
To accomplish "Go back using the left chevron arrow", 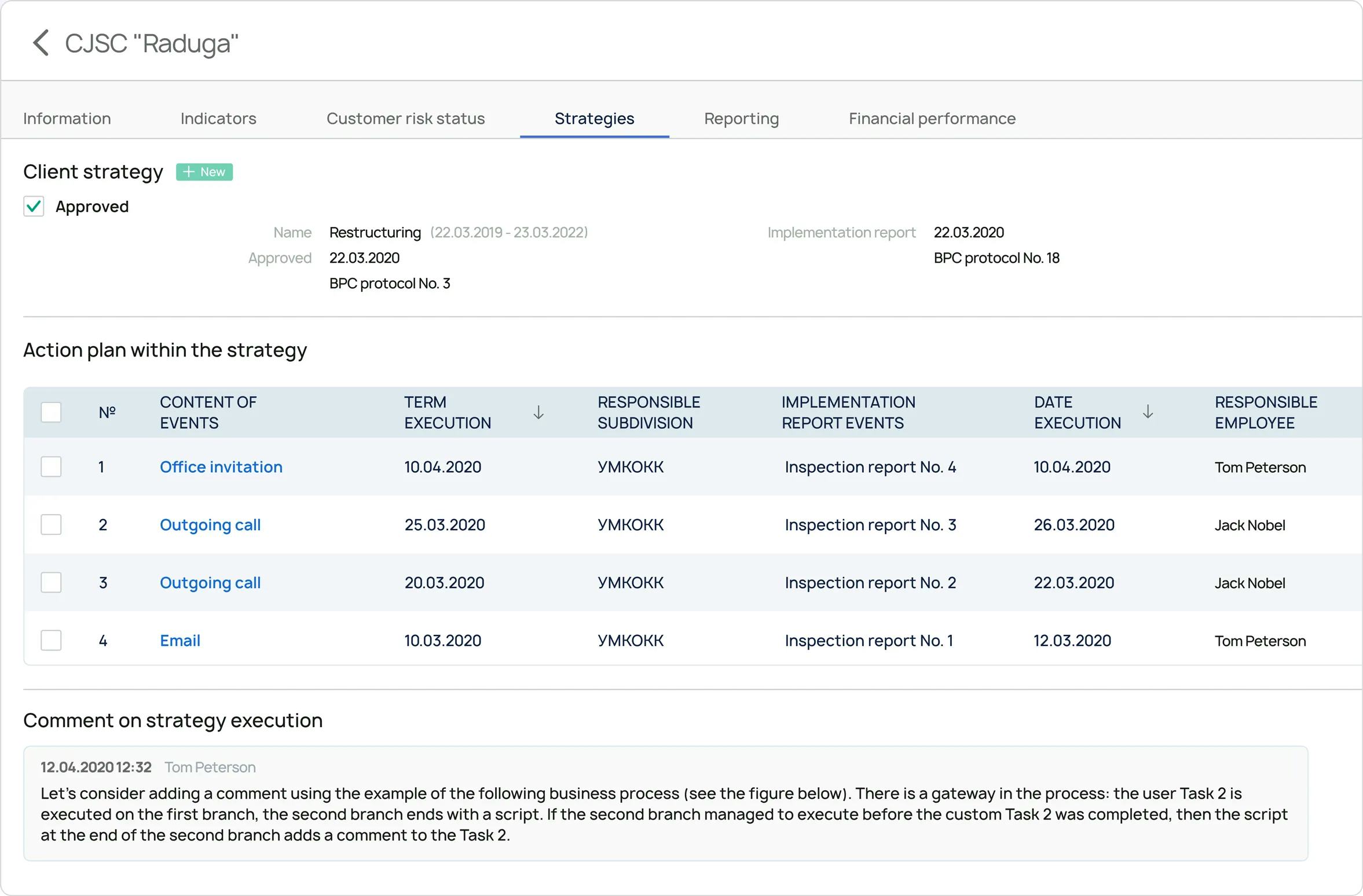I will tap(41, 43).
